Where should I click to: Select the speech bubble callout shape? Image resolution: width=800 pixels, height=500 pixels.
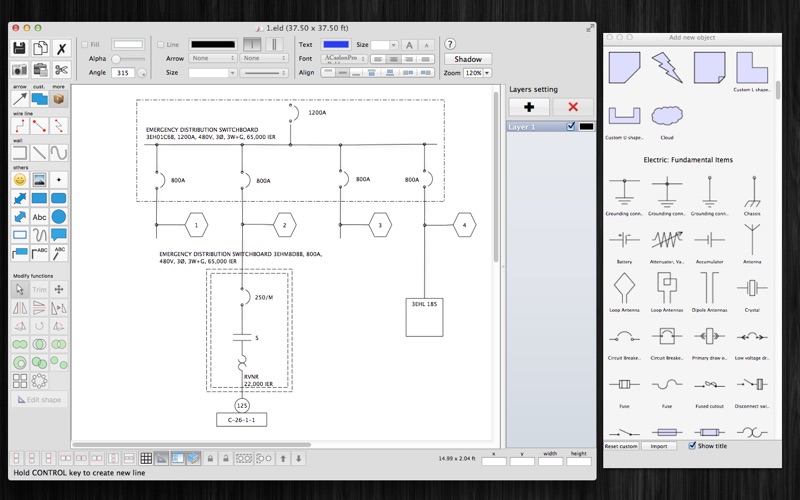60,235
